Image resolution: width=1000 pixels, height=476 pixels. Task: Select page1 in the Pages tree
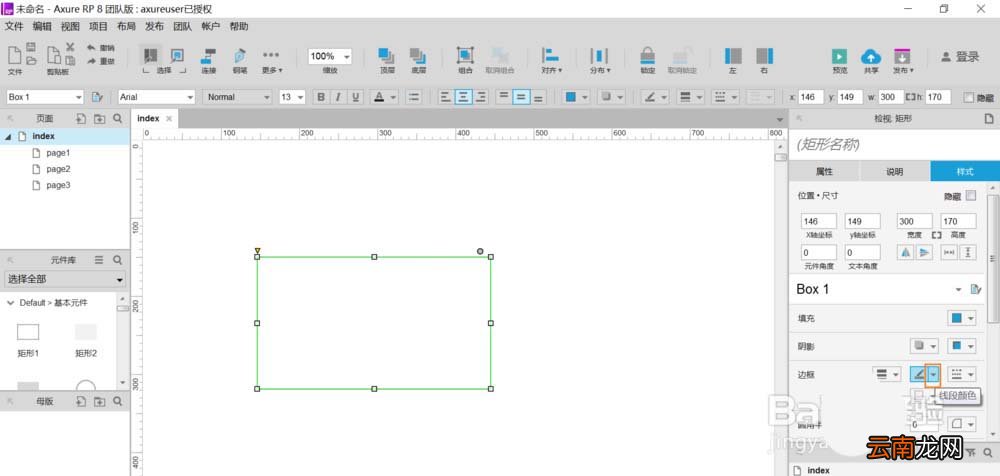[x=58, y=153]
